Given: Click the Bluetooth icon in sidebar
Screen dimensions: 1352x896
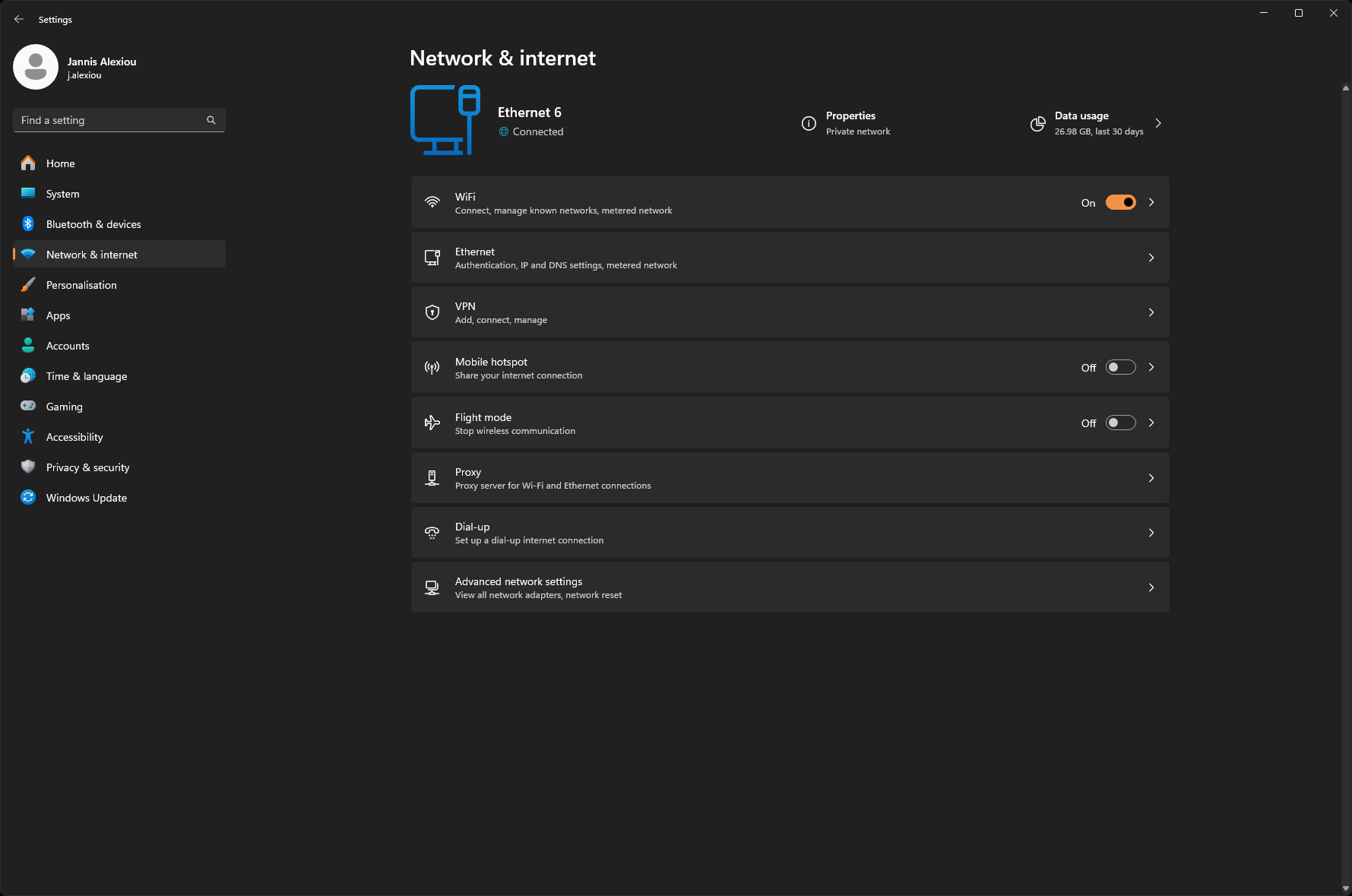Looking at the screenshot, I should (x=28, y=224).
